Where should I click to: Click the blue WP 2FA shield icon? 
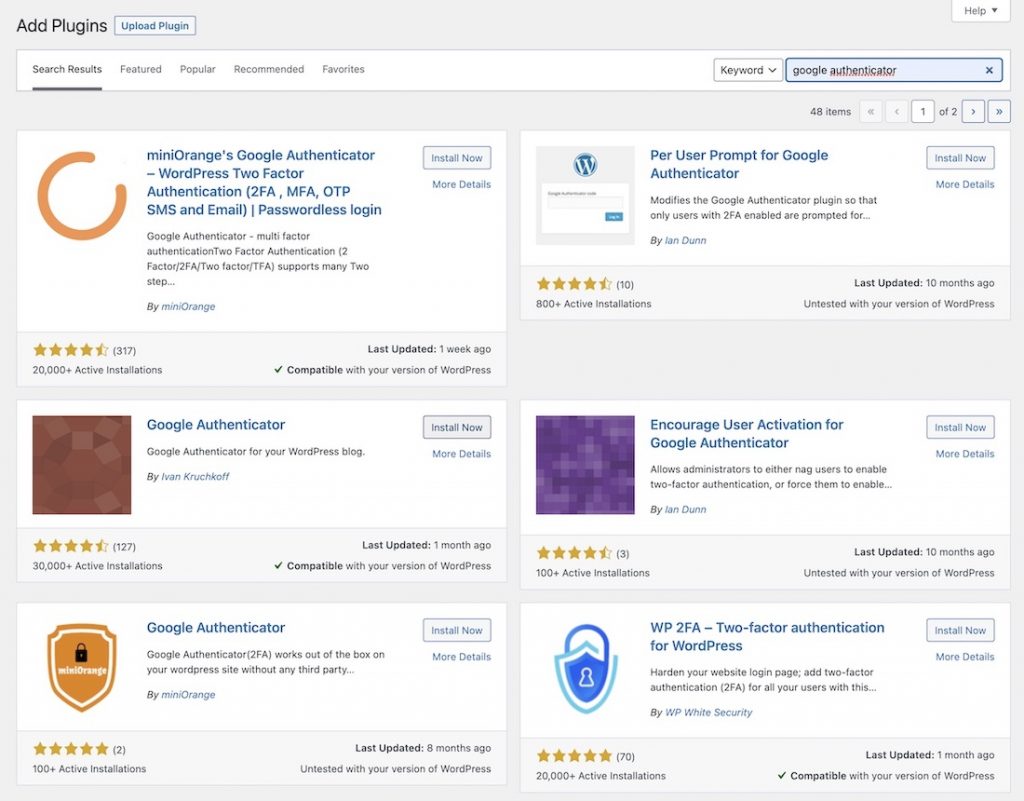tap(585, 668)
